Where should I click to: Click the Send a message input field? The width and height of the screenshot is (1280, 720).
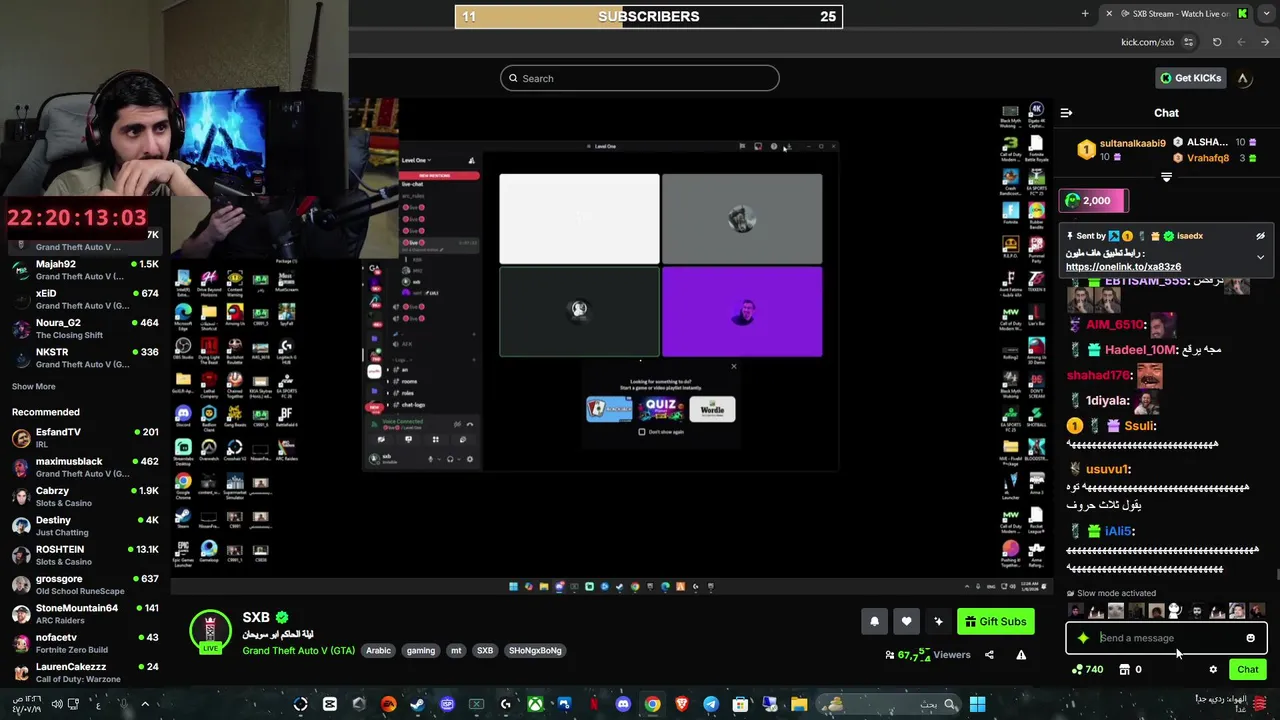(x=1167, y=638)
